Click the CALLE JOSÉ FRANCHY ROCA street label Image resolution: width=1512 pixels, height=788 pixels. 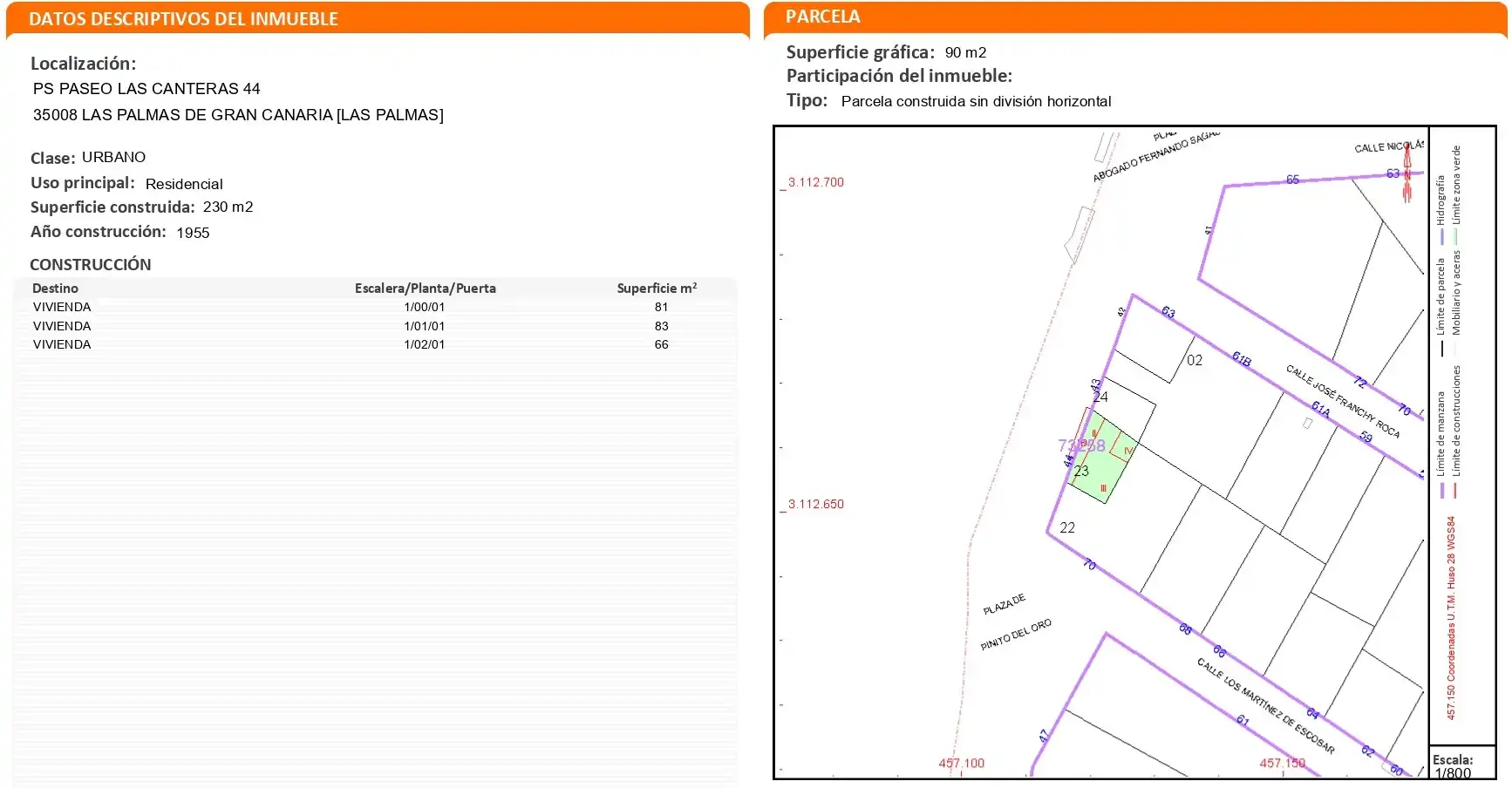click(1343, 401)
